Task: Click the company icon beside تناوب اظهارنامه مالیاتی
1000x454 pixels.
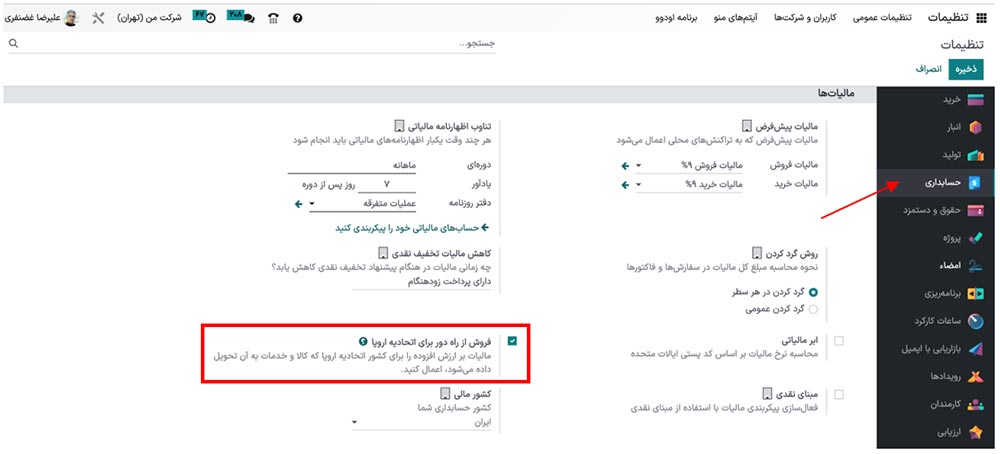Action: [399, 125]
